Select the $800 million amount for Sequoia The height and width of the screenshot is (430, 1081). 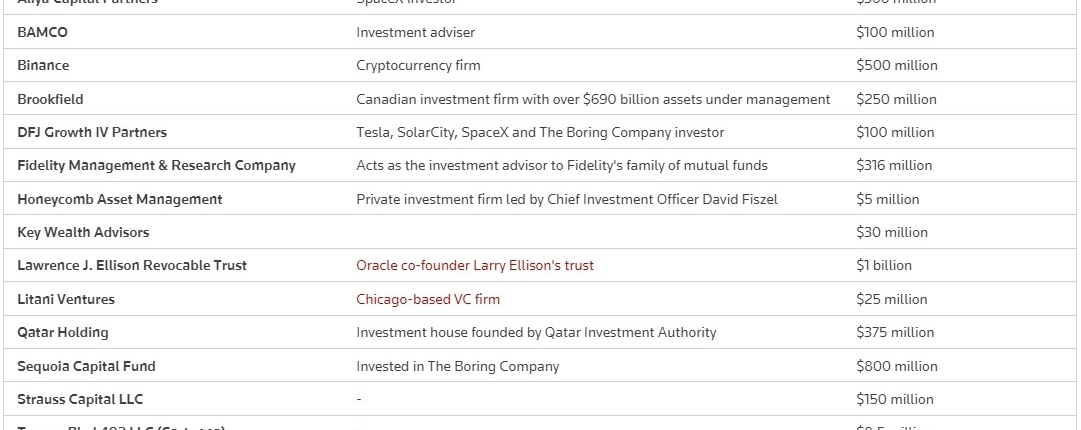(x=896, y=366)
